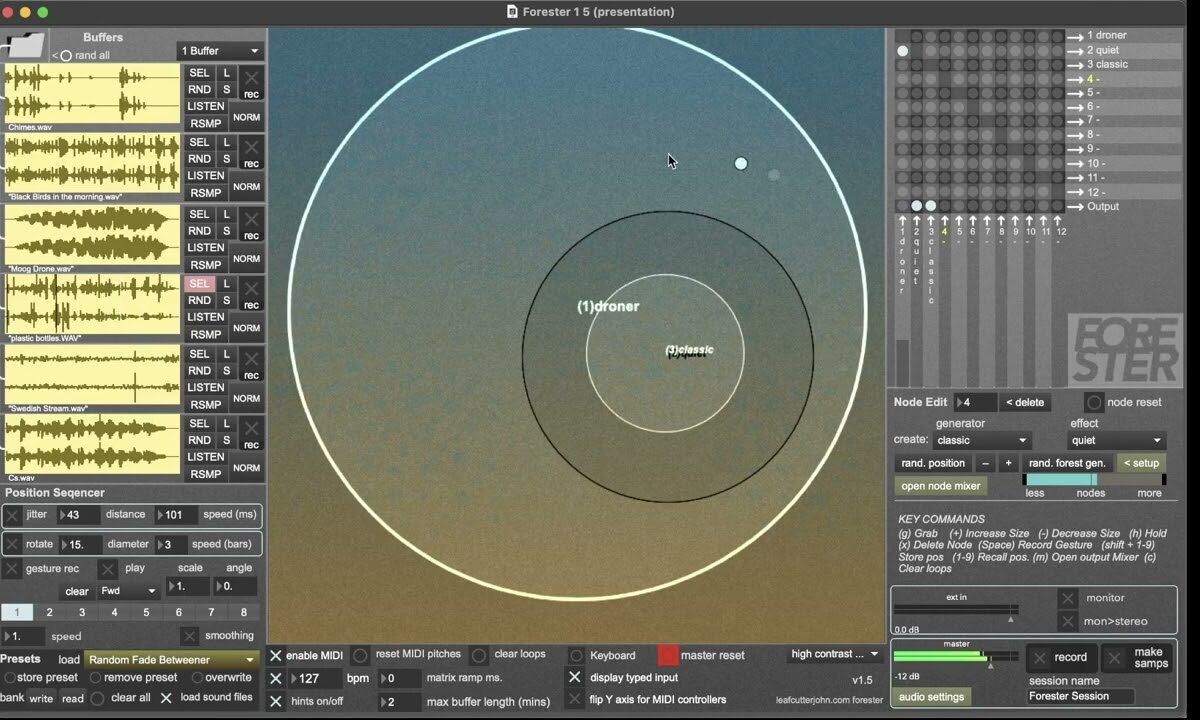
Task: Select position slot 5 in the sequencer
Action: pos(146,612)
